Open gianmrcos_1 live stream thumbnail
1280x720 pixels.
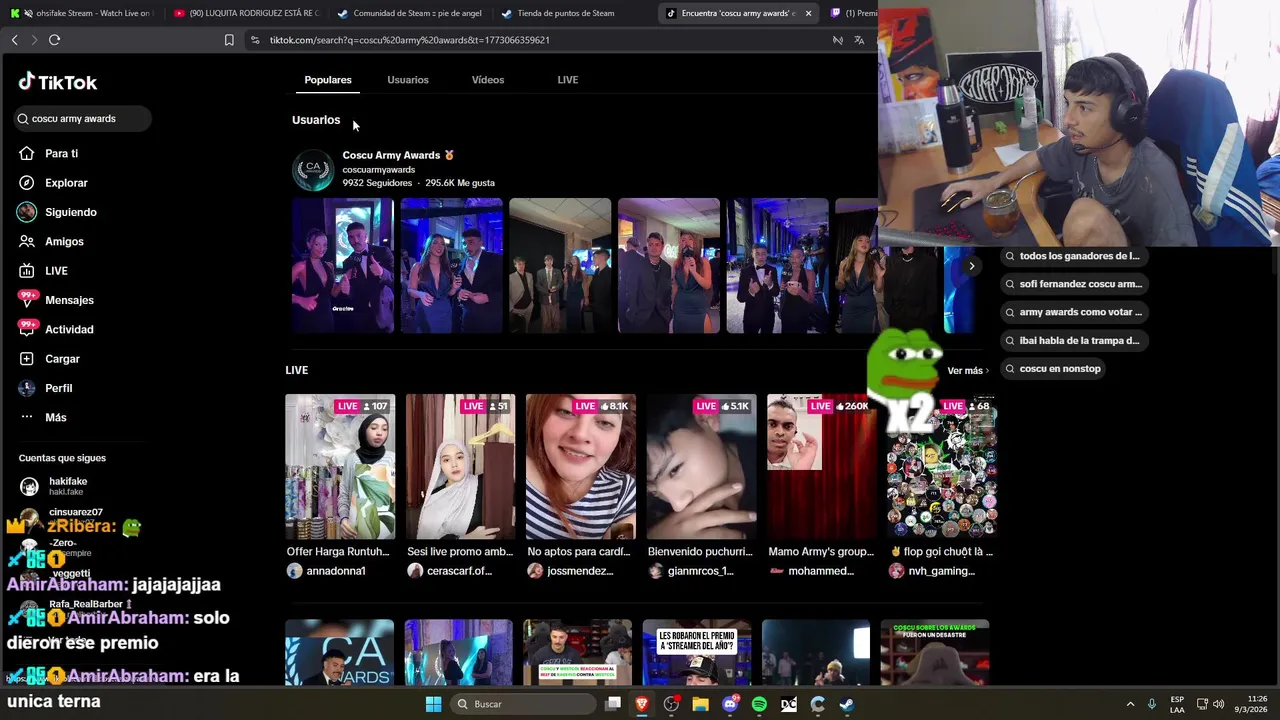701,467
